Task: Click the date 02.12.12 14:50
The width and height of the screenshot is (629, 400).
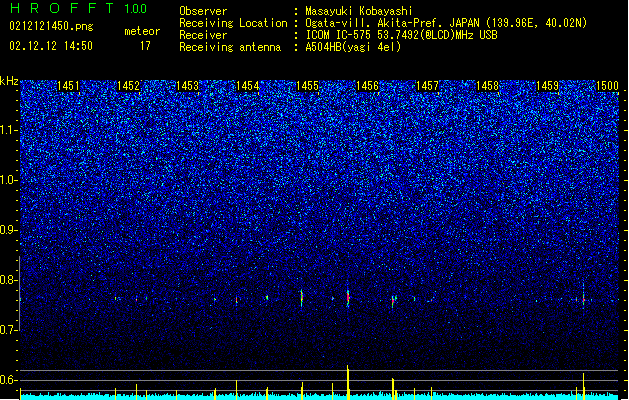Action: (x=51, y=46)
